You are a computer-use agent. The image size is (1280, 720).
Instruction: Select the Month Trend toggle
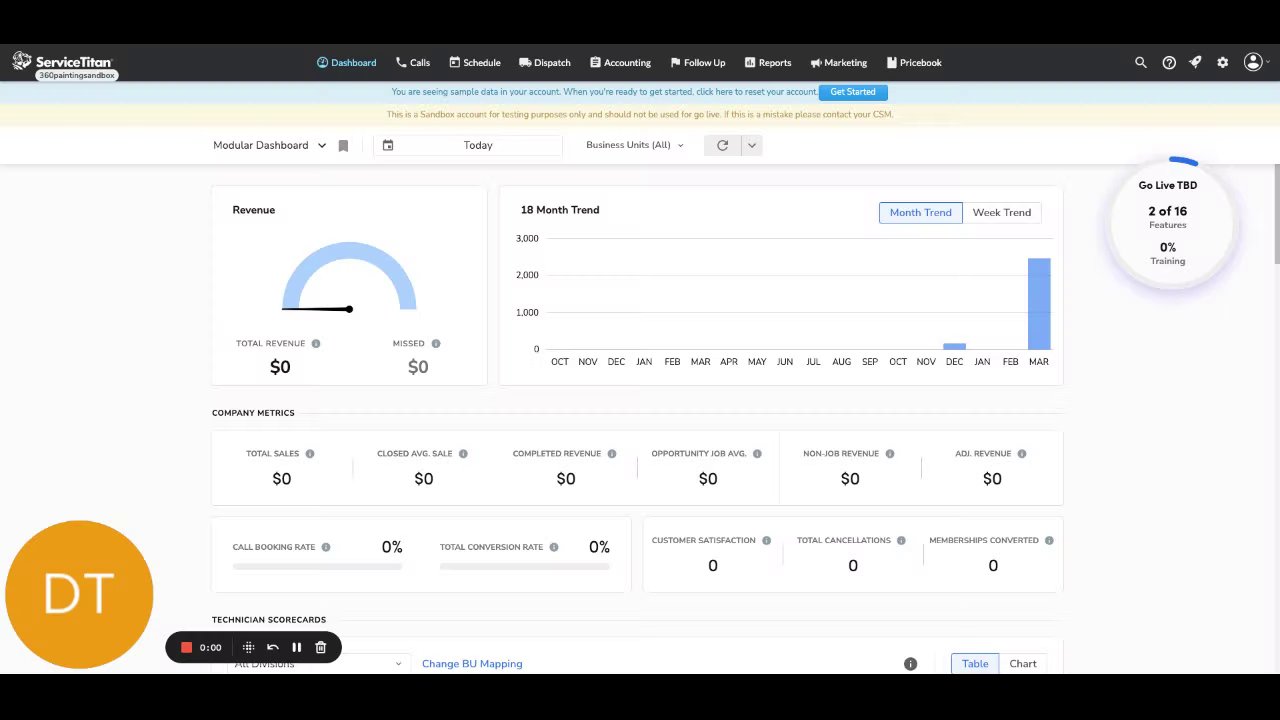pyautogui.click(x=920, y=212)
